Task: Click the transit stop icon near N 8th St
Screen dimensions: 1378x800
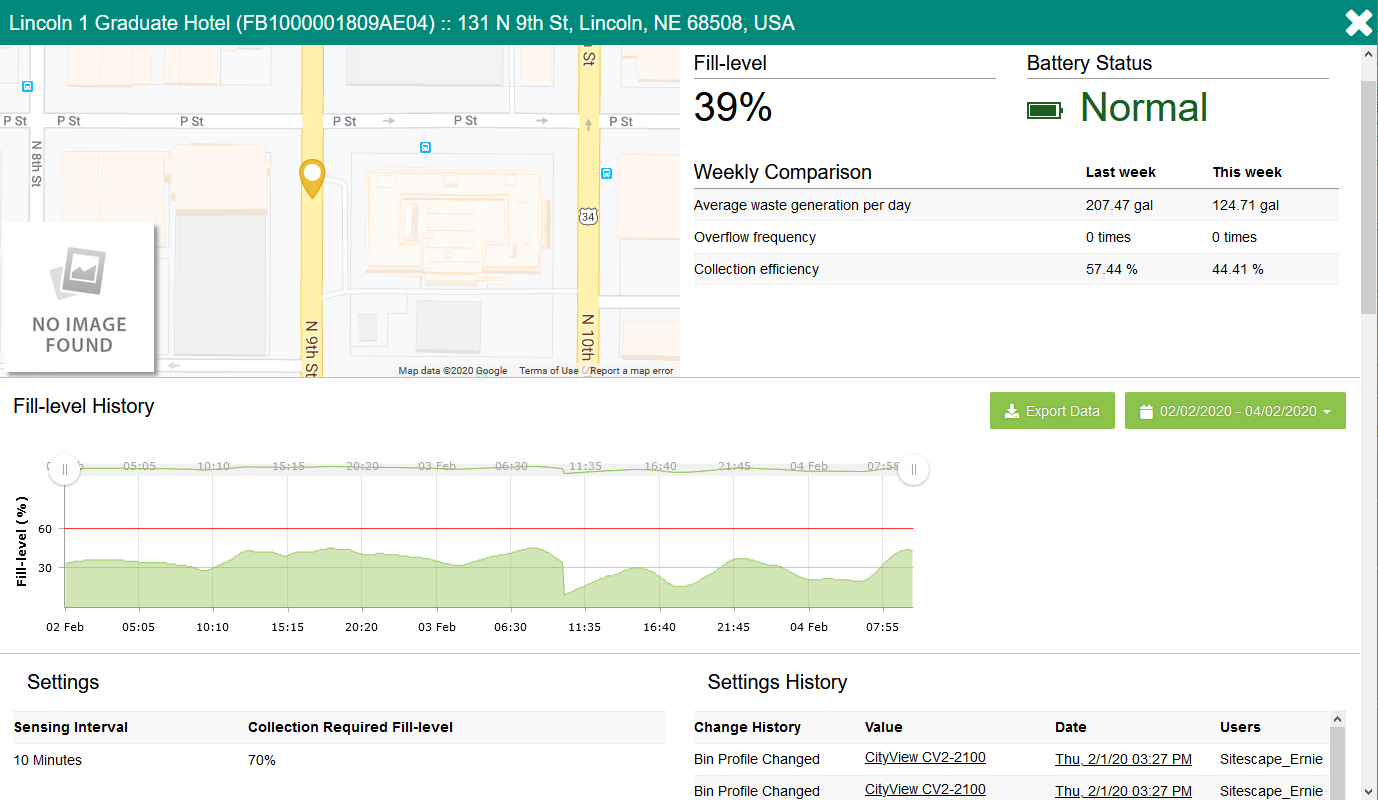Action: (28, 86)
